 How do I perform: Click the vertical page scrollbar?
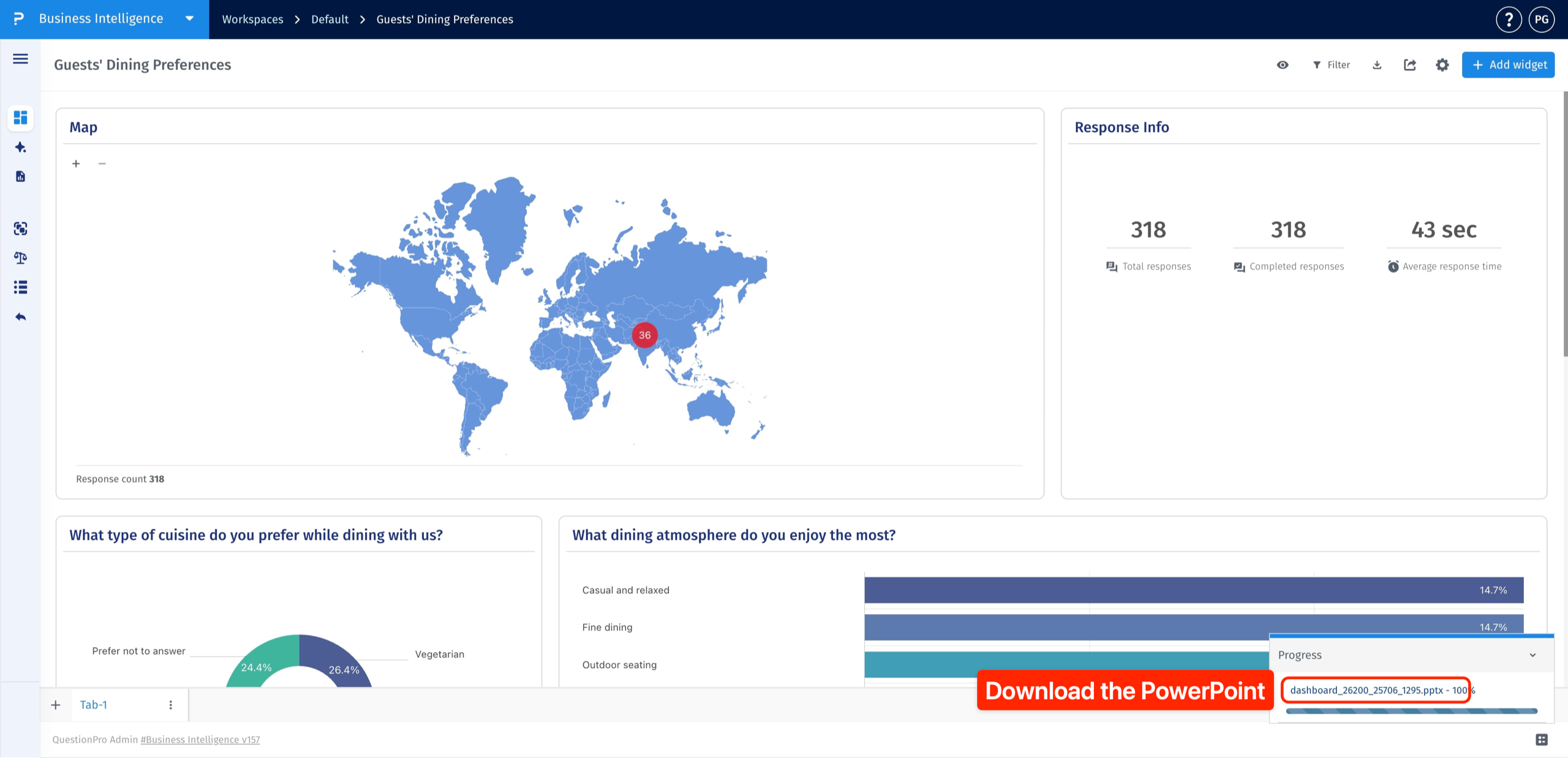pyautogui.click(x=1565, y=223)
